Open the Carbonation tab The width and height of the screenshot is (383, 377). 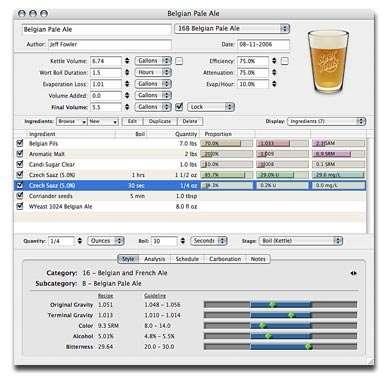(225, 259)
